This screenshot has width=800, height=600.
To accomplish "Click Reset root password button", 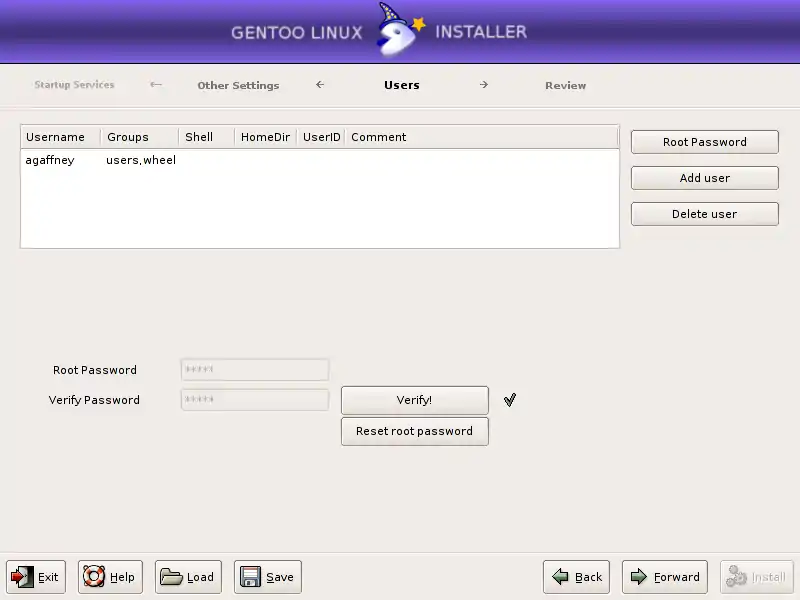I will click(414, 431).
